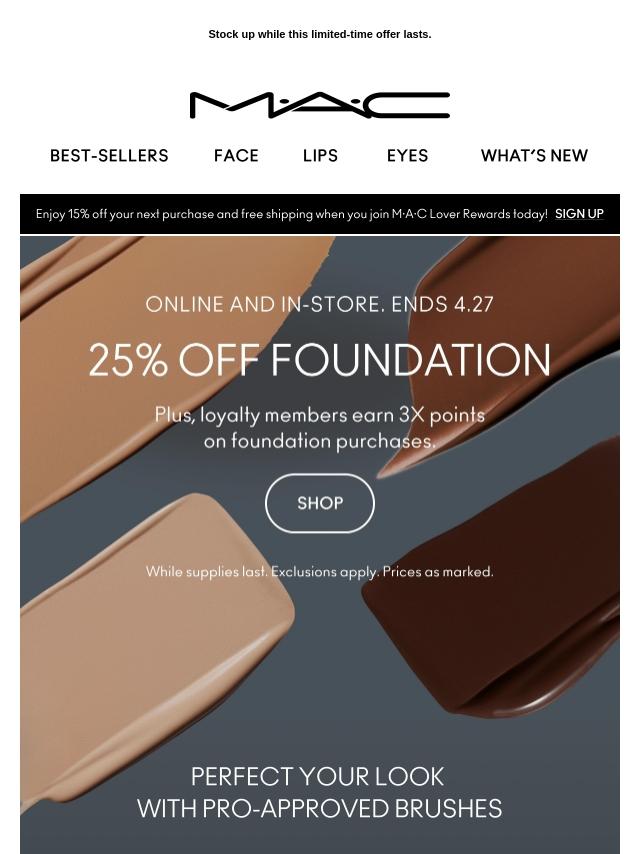Go to the LIPS category
This screenshot has width=640, height=854.
[320, 156]
